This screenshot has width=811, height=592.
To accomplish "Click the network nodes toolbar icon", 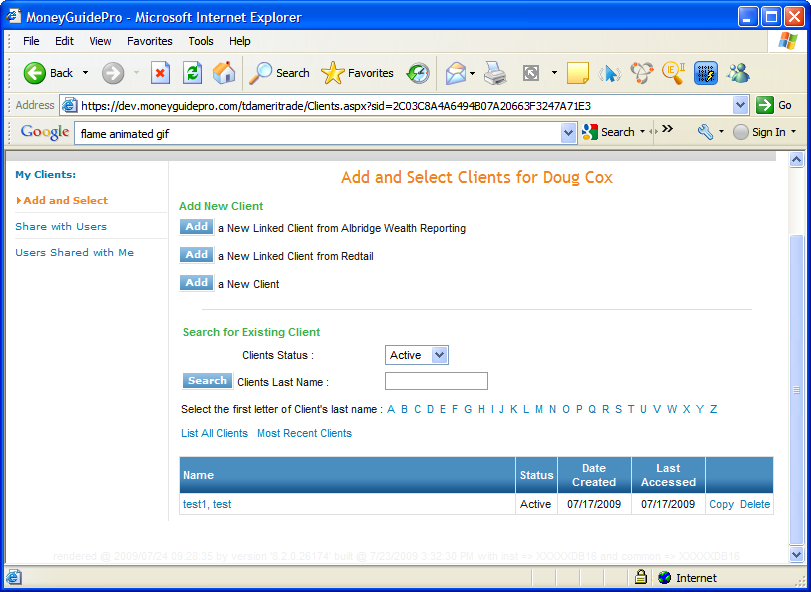I will coord(642,73).
